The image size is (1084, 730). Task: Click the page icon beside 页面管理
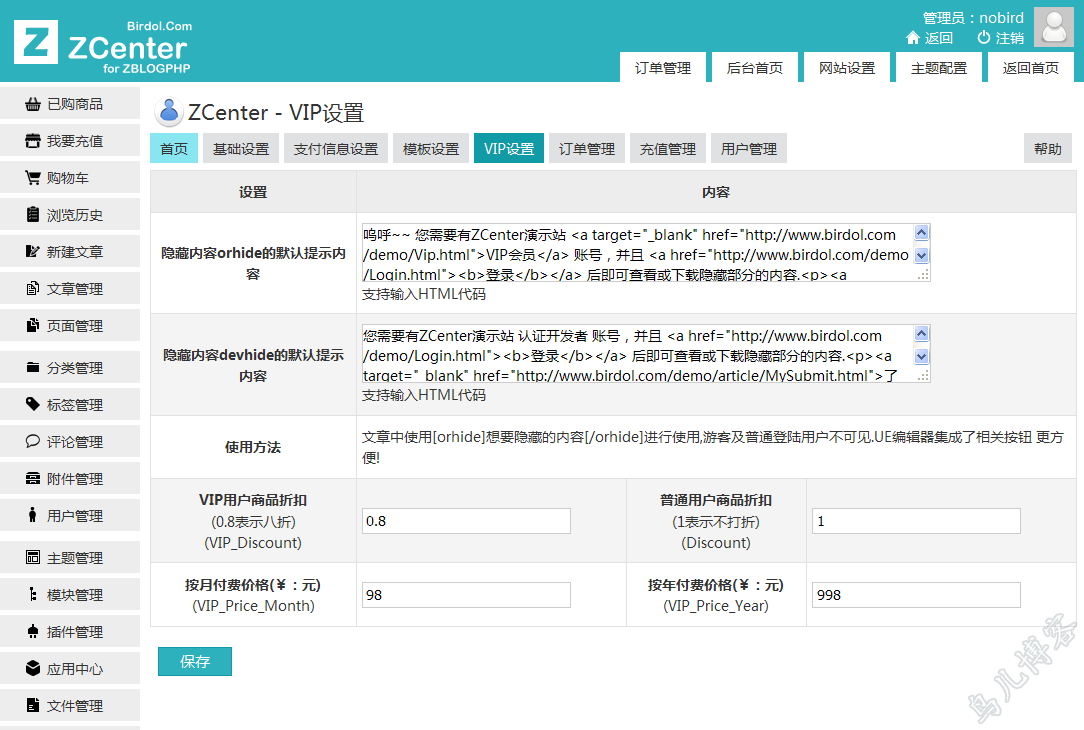[32, 325]
